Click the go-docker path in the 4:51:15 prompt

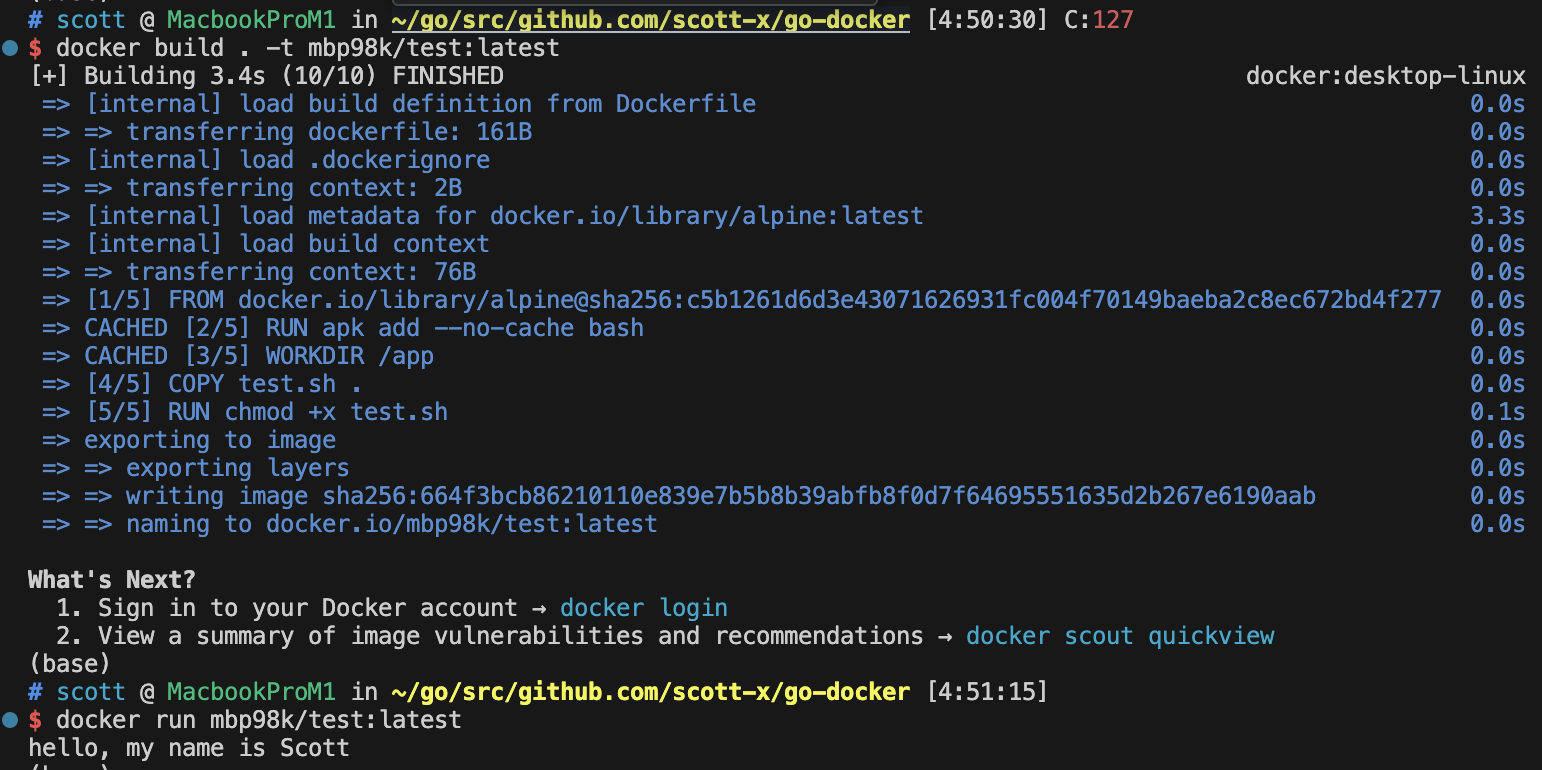pyautogui.click(x=650, y=692)
